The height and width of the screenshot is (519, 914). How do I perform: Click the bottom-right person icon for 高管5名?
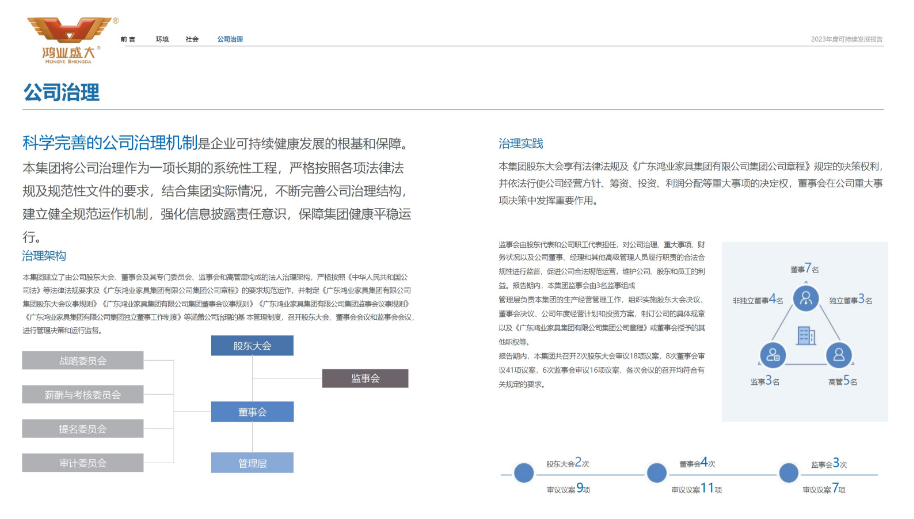coord(838,354)
